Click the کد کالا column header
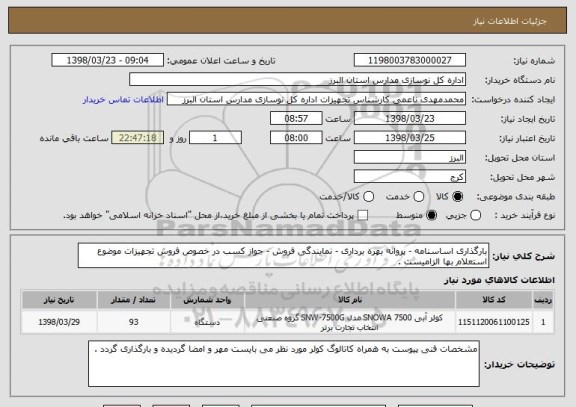This screenshot has width=576, height=407. 494,300
